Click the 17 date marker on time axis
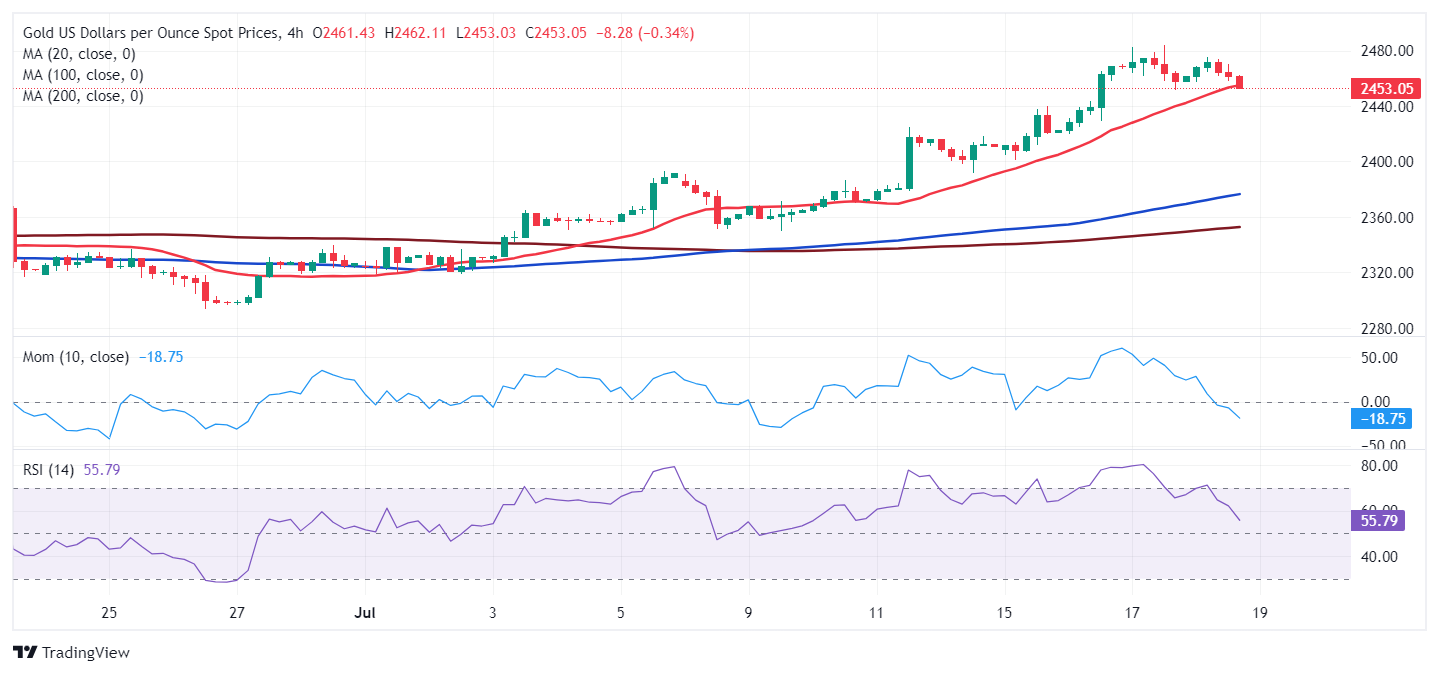Screen dimensions: 1439x674 [1132, 612]
